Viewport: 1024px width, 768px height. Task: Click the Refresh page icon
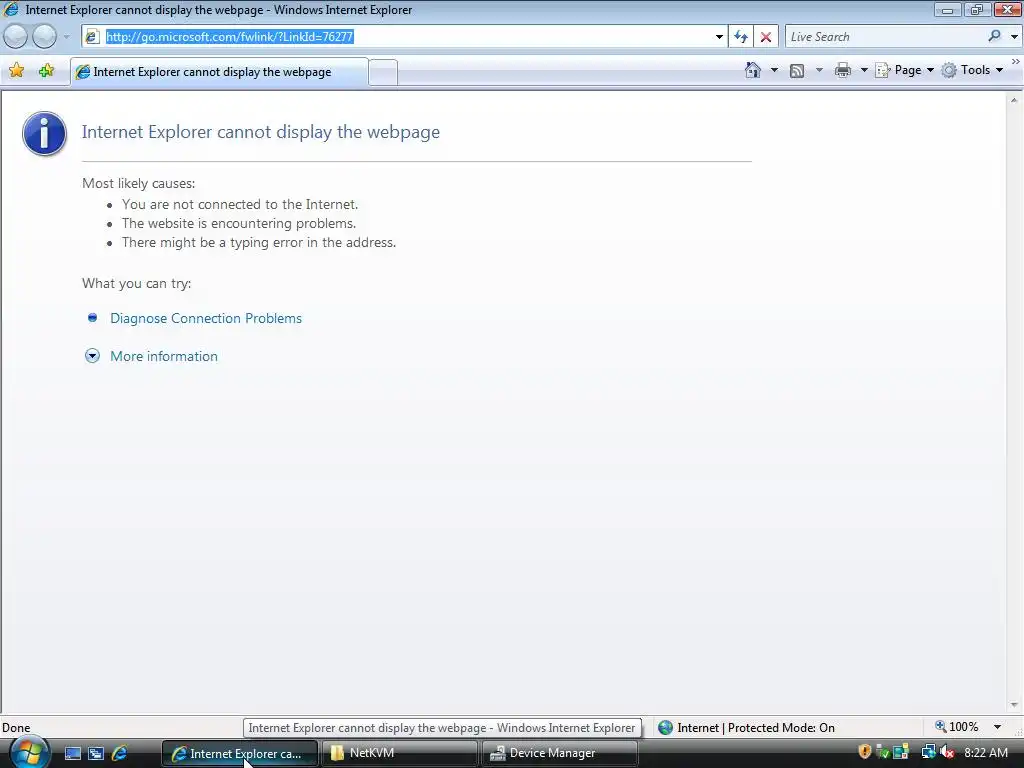click(741, 37)
